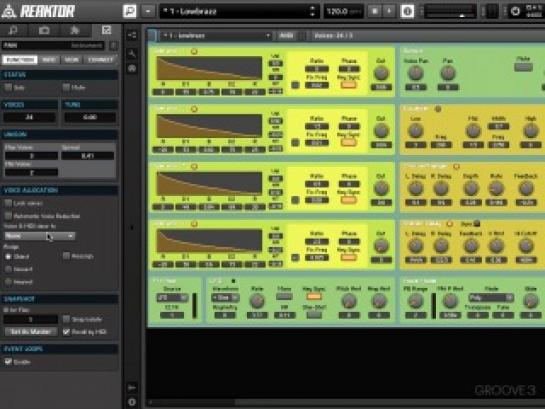Toggle the LFO Mono button
545x409 pixels.
coord(284,297)
